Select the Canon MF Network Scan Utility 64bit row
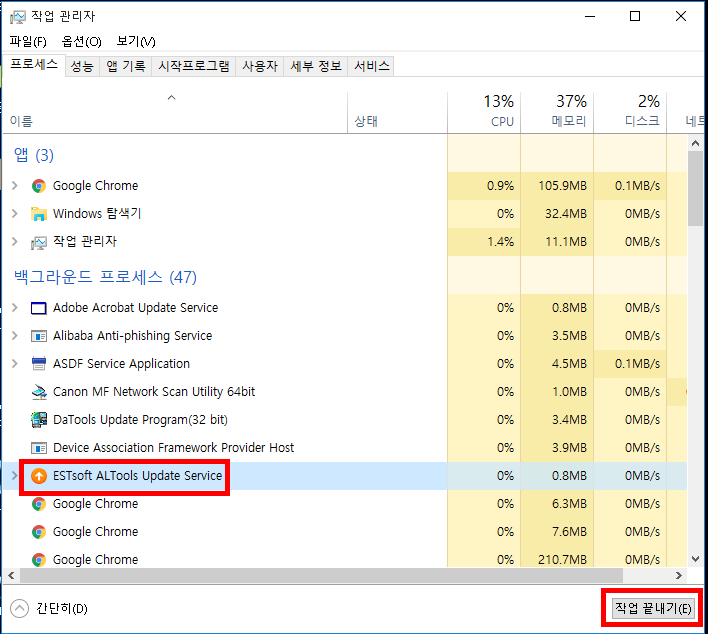Viewport: 708px width, 634px height. (x=345, y=392)
